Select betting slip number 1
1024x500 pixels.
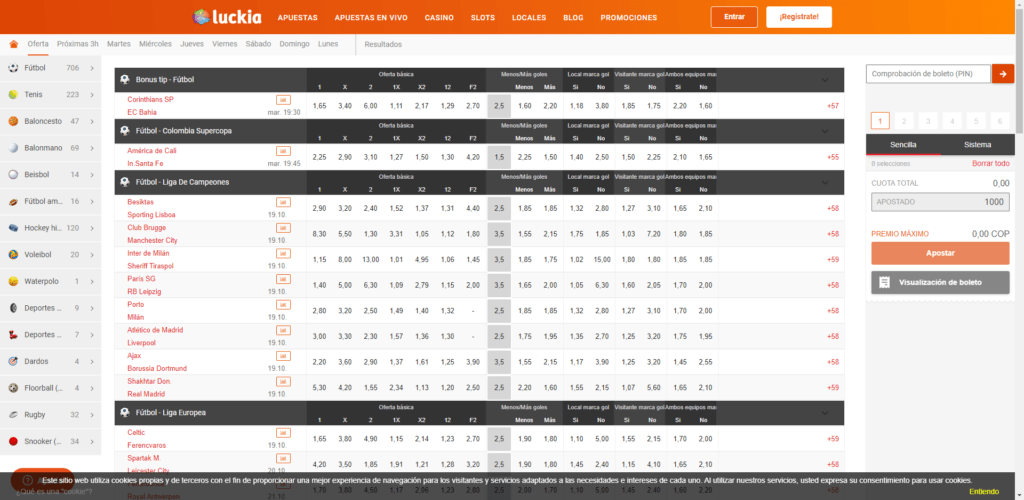[880, 120]
